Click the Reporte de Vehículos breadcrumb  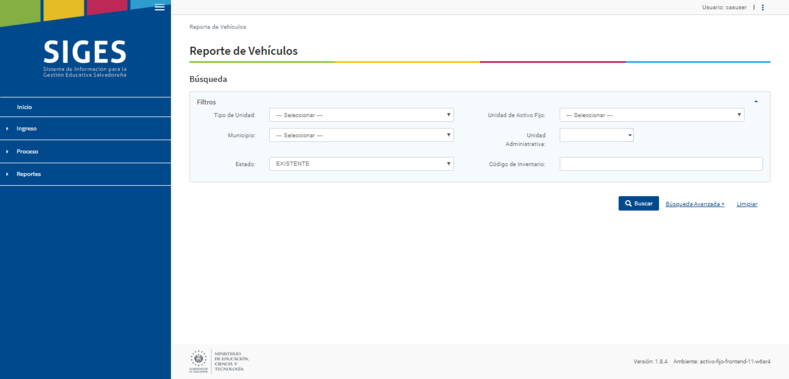coord(218,27)
